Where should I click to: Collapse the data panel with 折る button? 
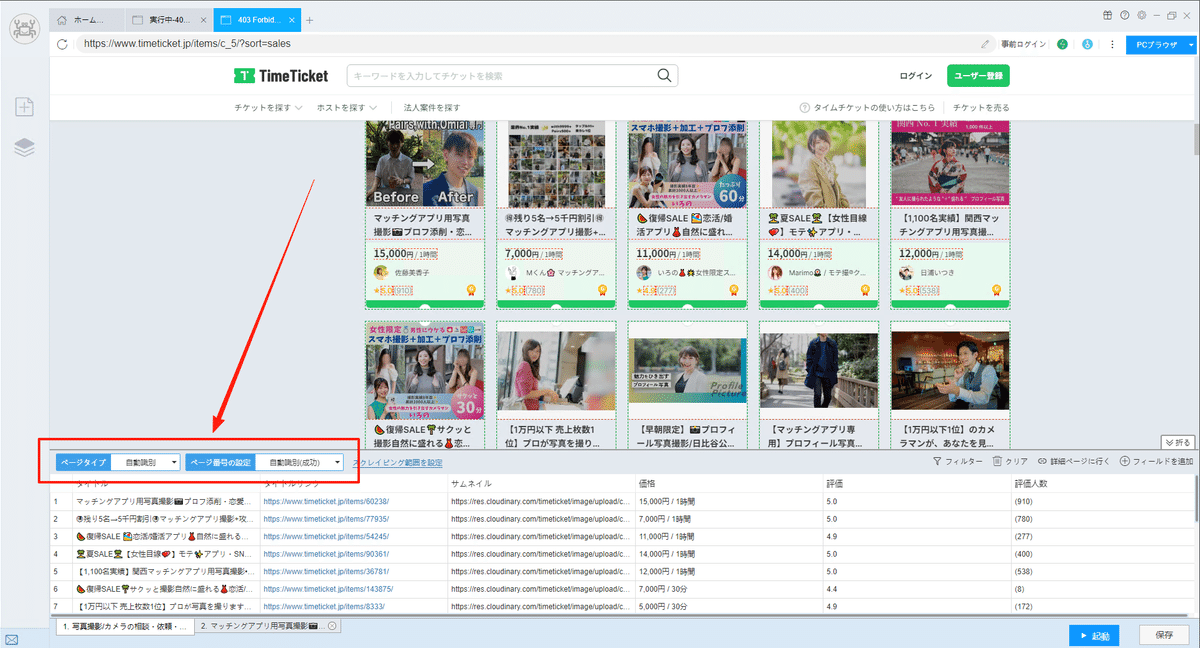pyautogui.click(x=1177, y=441)
